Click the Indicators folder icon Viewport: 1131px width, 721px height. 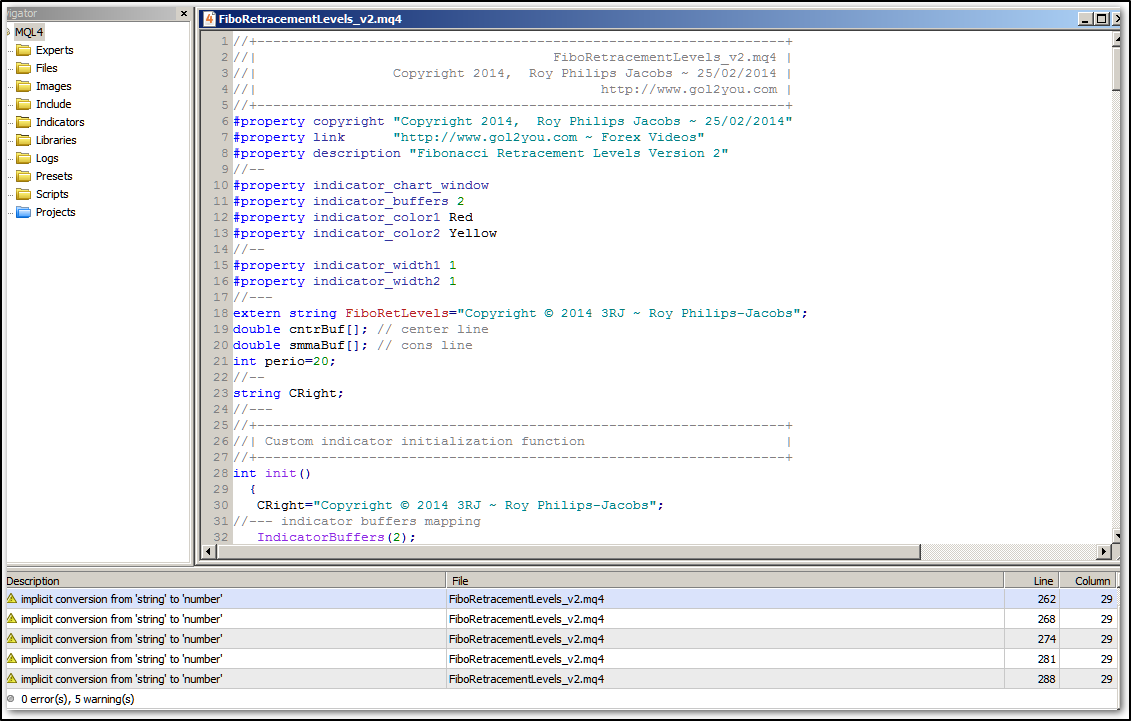click(x=23, y=122)
